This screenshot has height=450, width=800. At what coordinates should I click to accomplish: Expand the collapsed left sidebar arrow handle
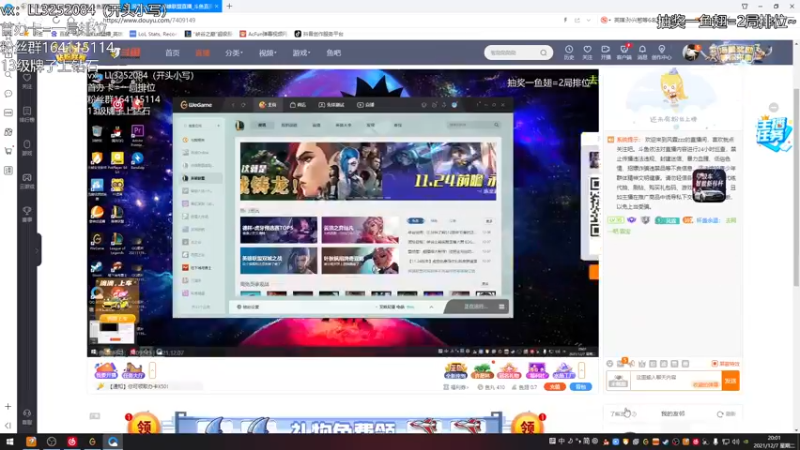[x=37, y=250]
